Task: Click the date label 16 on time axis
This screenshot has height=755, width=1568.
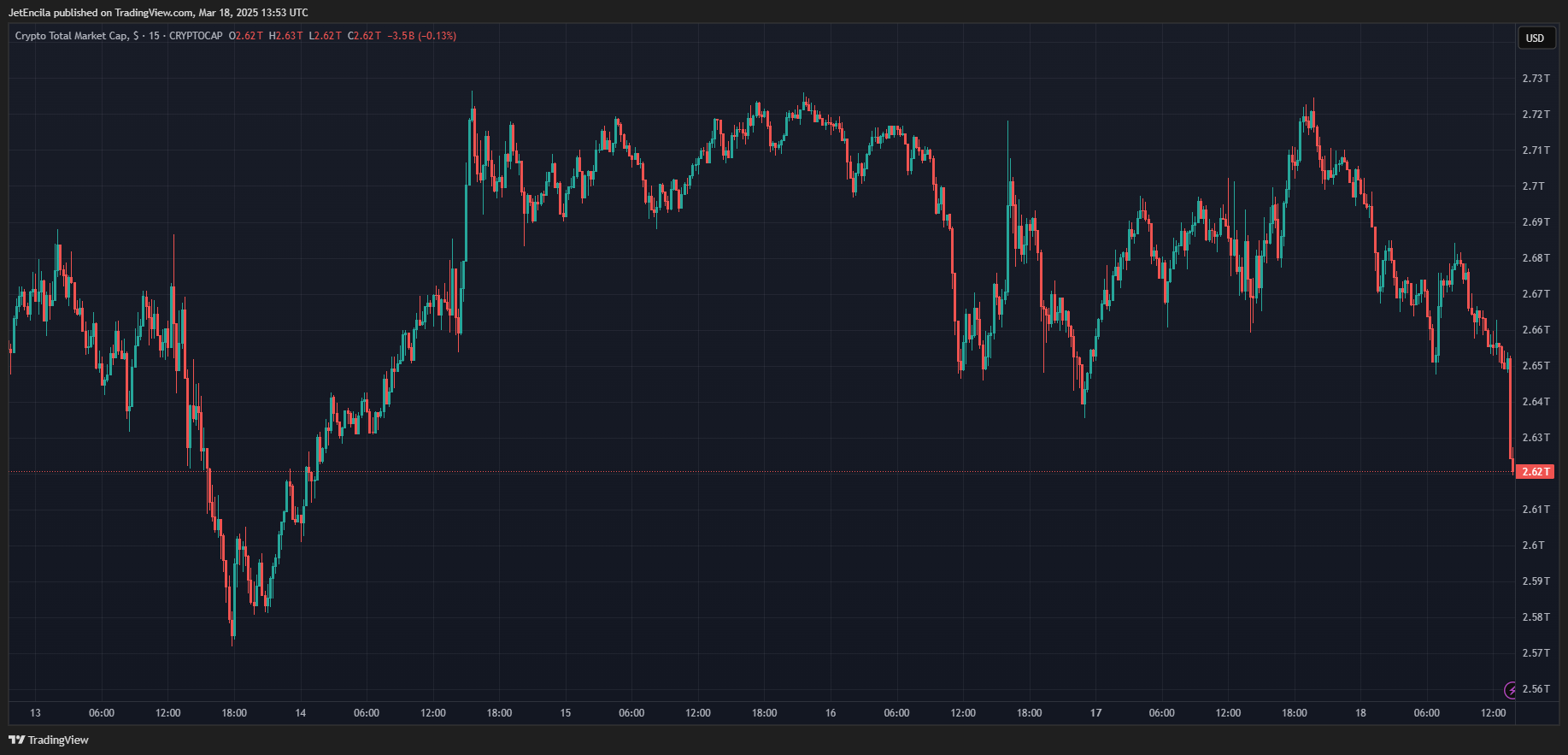Action: [831, 713]
